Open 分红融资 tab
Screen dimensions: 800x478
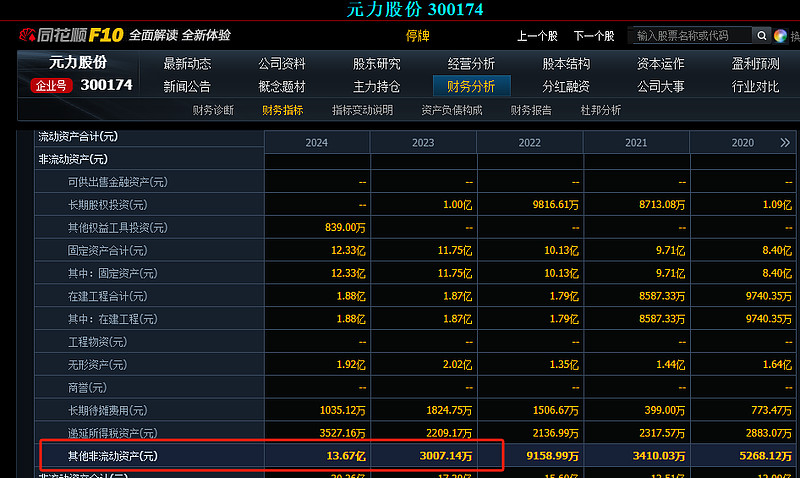point(566,87)
